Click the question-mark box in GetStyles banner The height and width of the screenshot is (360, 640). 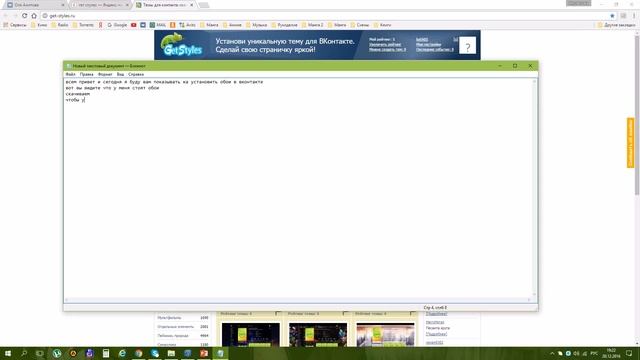467,45
